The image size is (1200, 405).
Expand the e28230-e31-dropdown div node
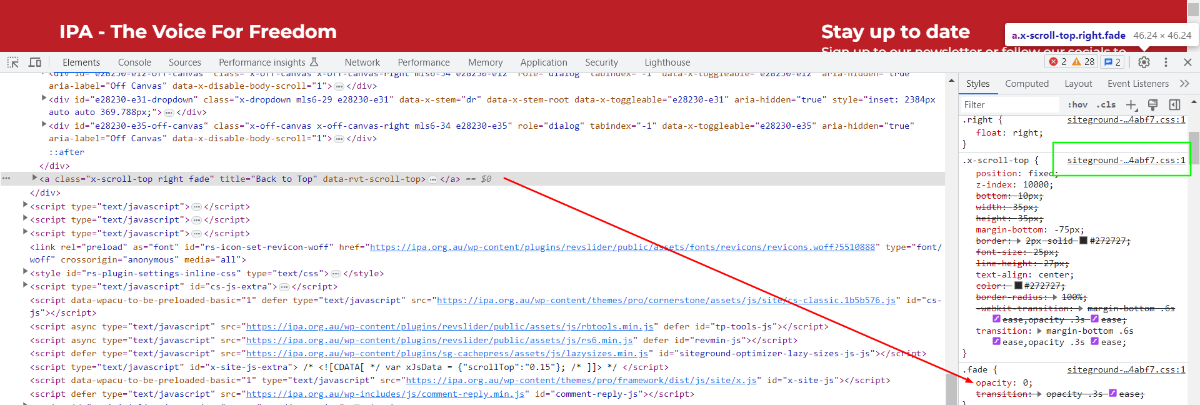44,99
